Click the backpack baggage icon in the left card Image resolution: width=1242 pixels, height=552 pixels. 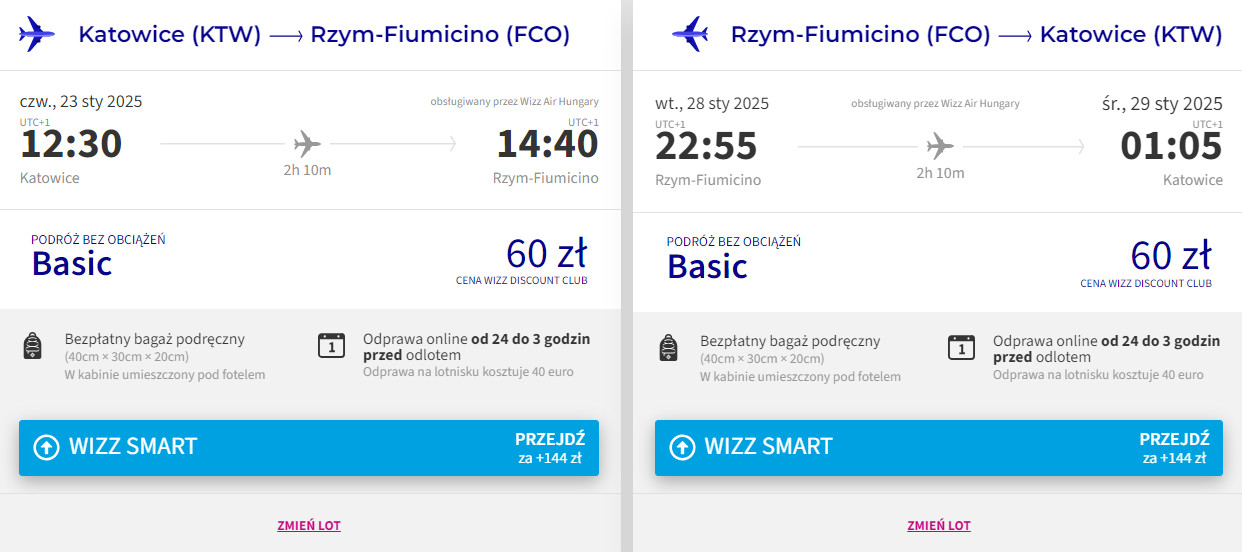(x=32, y=346)
